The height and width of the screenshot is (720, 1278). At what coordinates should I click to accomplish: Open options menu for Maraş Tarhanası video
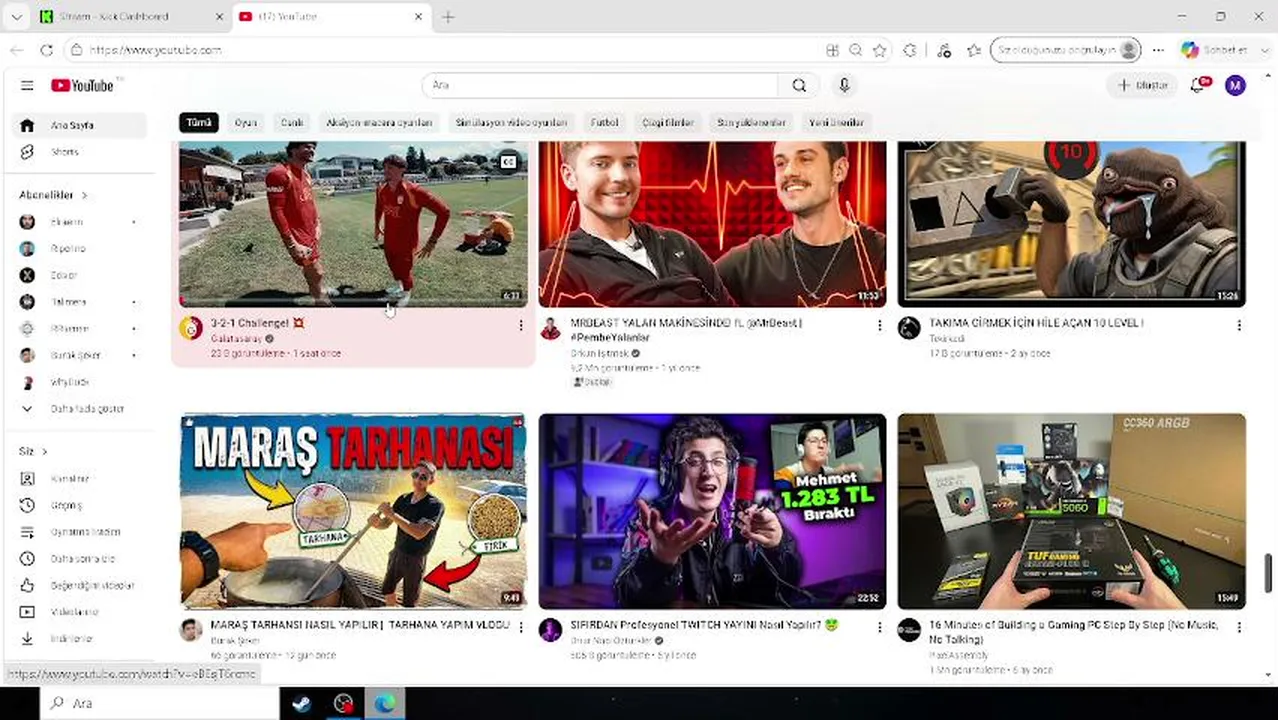pyautogui.click(x=520, y=627)
